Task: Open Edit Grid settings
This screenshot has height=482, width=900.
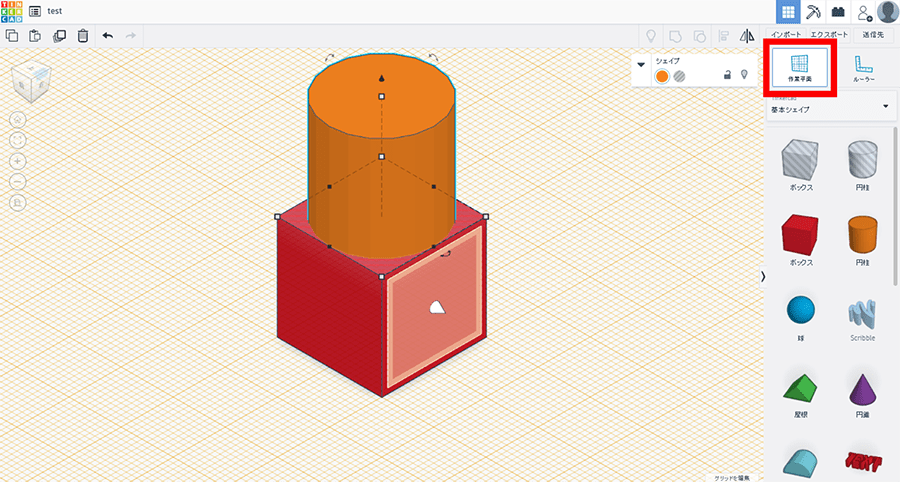Action: (731, 477)
